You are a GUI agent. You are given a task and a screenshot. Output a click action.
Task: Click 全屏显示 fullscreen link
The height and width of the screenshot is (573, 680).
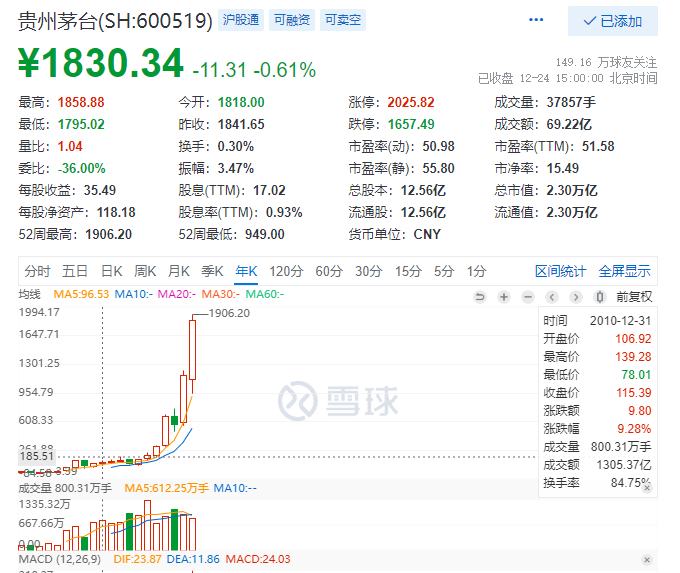click(624, 272)
